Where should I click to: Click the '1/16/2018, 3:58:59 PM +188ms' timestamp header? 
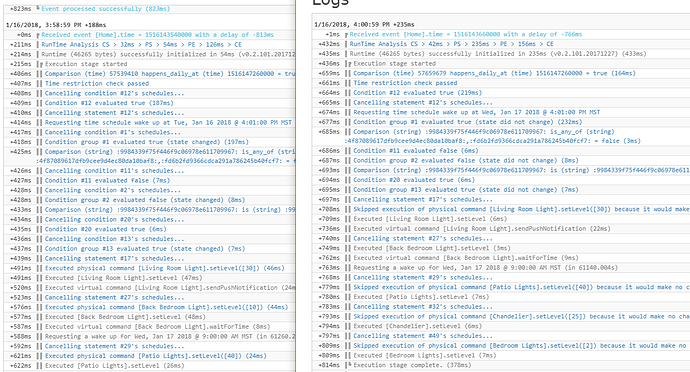pos(56,25)
